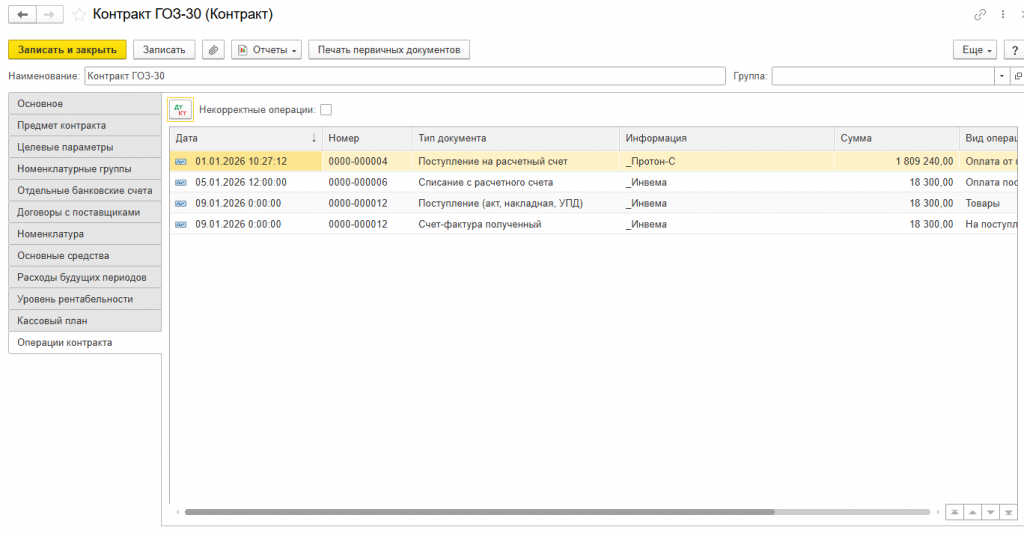Select the Операции контракта tab
This screenshot has height=533, width=1024.
(85, 342)
